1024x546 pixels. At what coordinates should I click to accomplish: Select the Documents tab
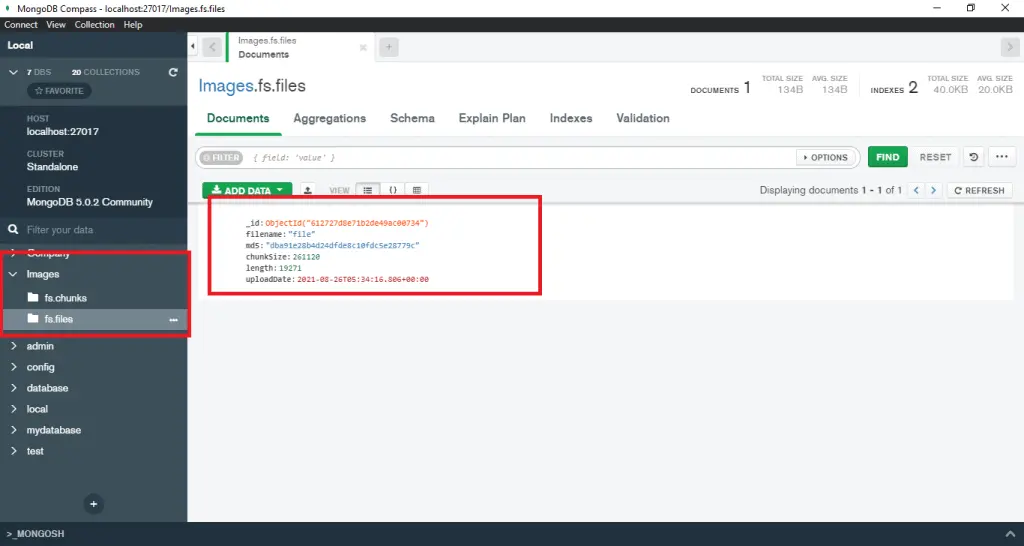pos(238,118)
